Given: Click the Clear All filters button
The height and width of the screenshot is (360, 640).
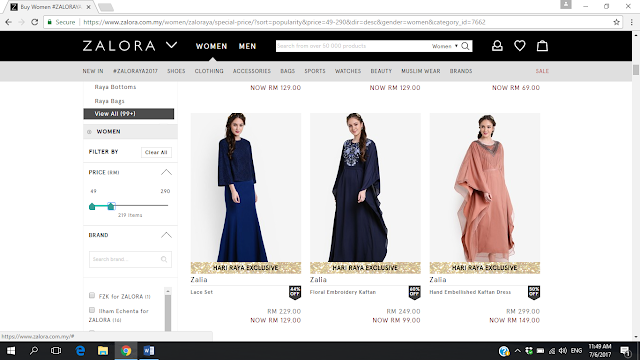Looking at the screenshot, I should click(x=156, y=152).
